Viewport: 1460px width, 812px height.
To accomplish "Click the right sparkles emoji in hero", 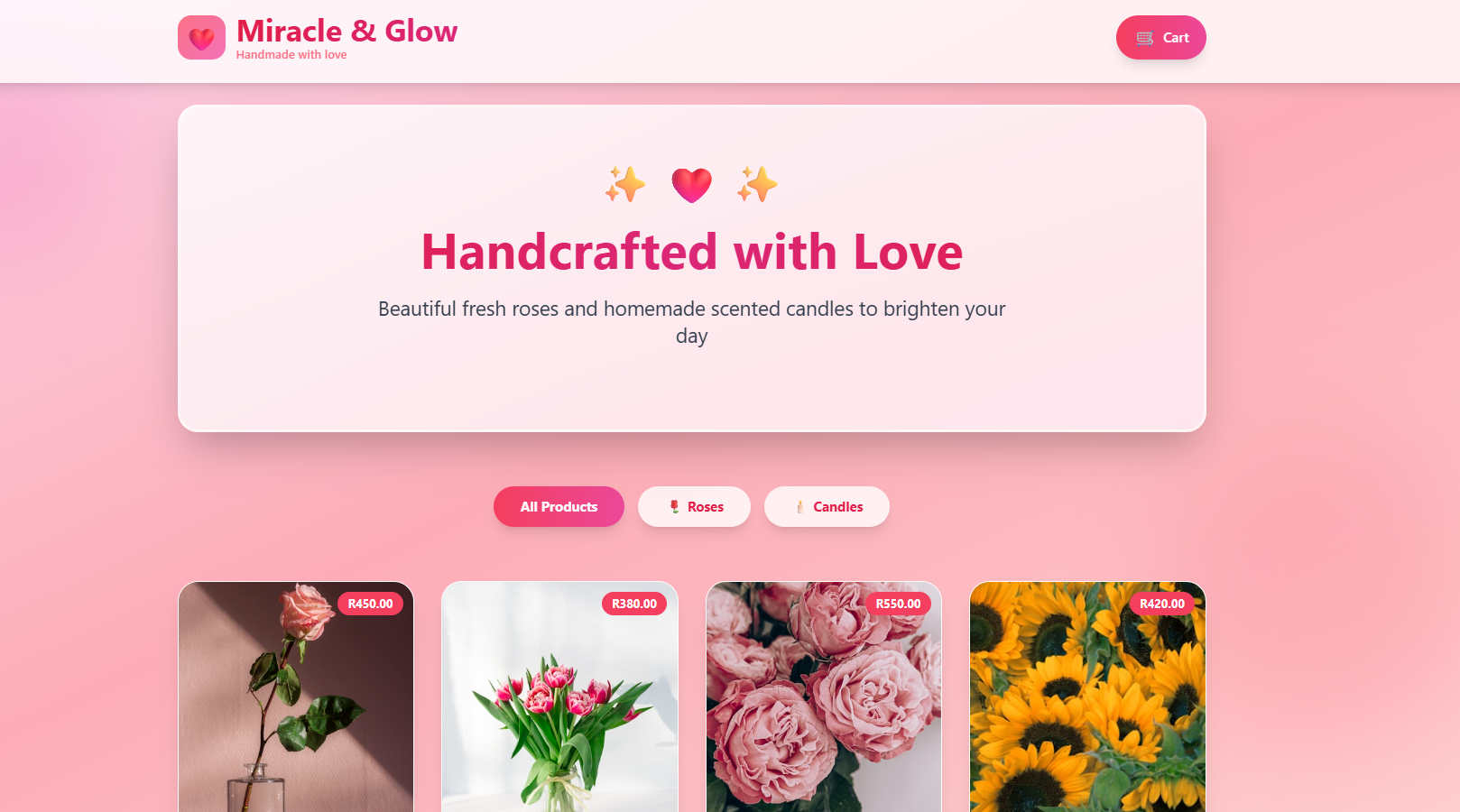I will tap(757, 184).
